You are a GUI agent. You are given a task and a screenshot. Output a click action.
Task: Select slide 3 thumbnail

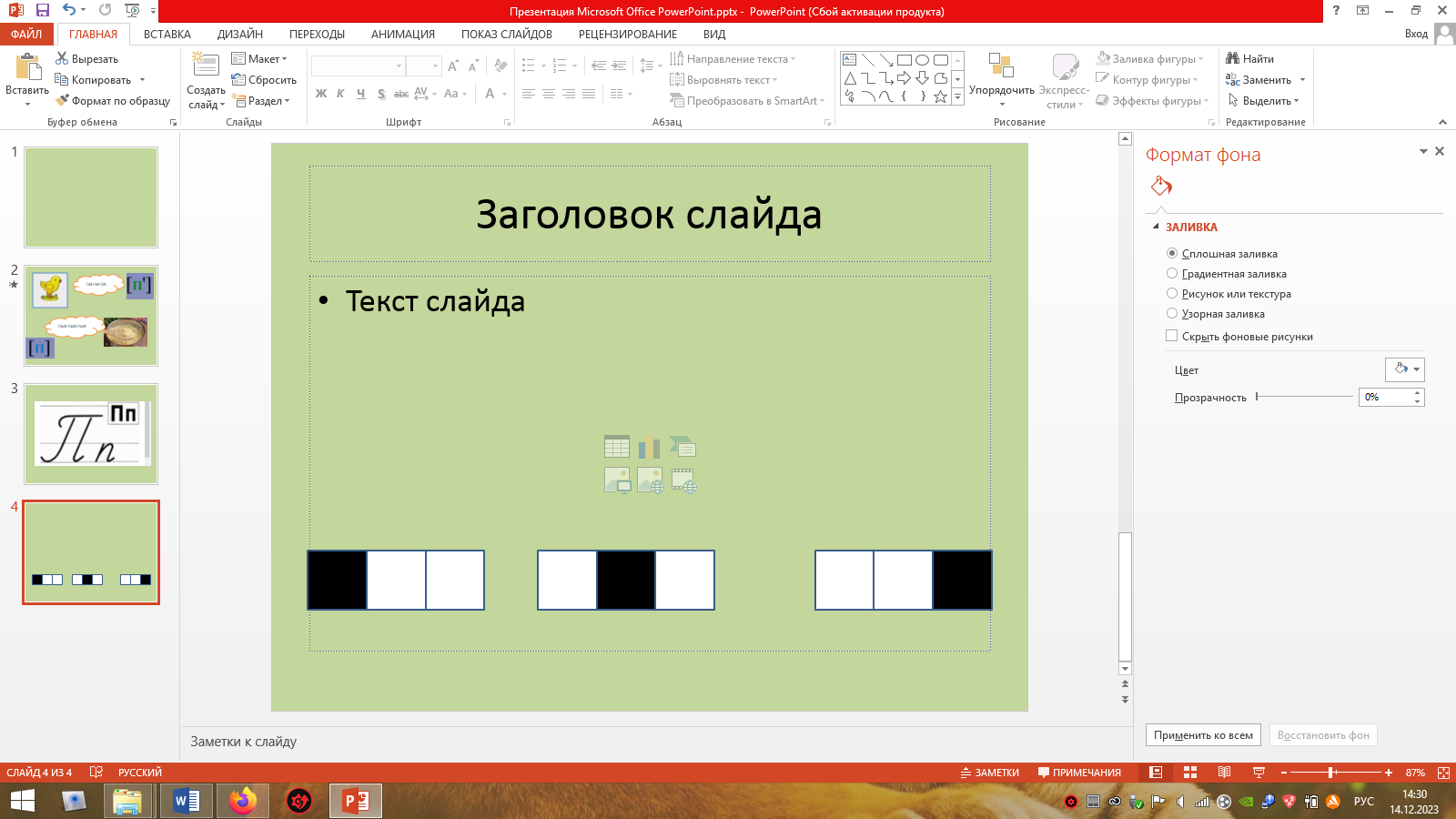tap(91, 434)
